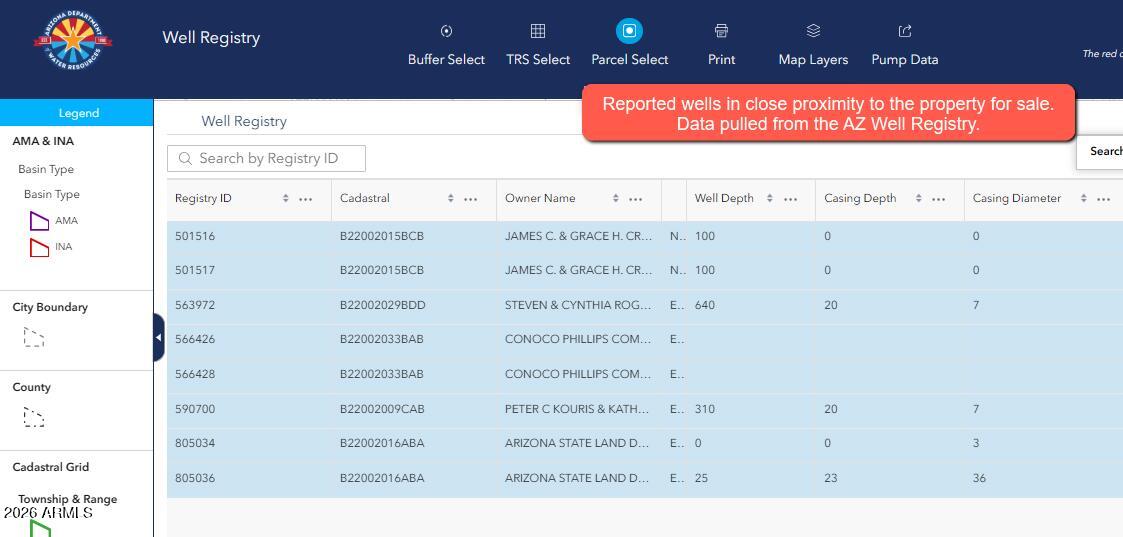Open Casing Diameter column options menu

coord(1104,199)
